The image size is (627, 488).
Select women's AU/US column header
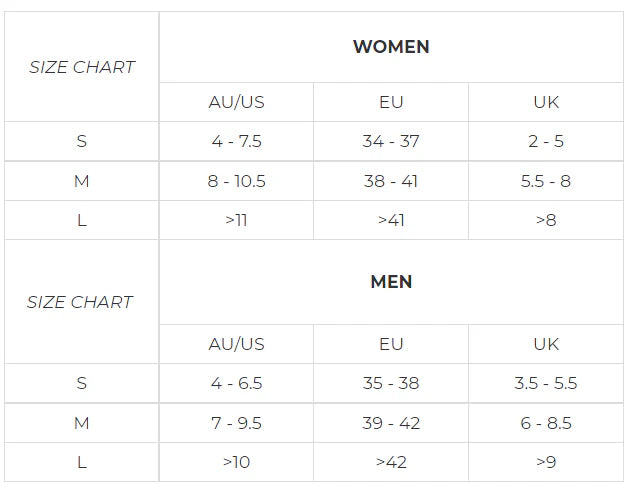pyautogui.click(x=236, y=102)
